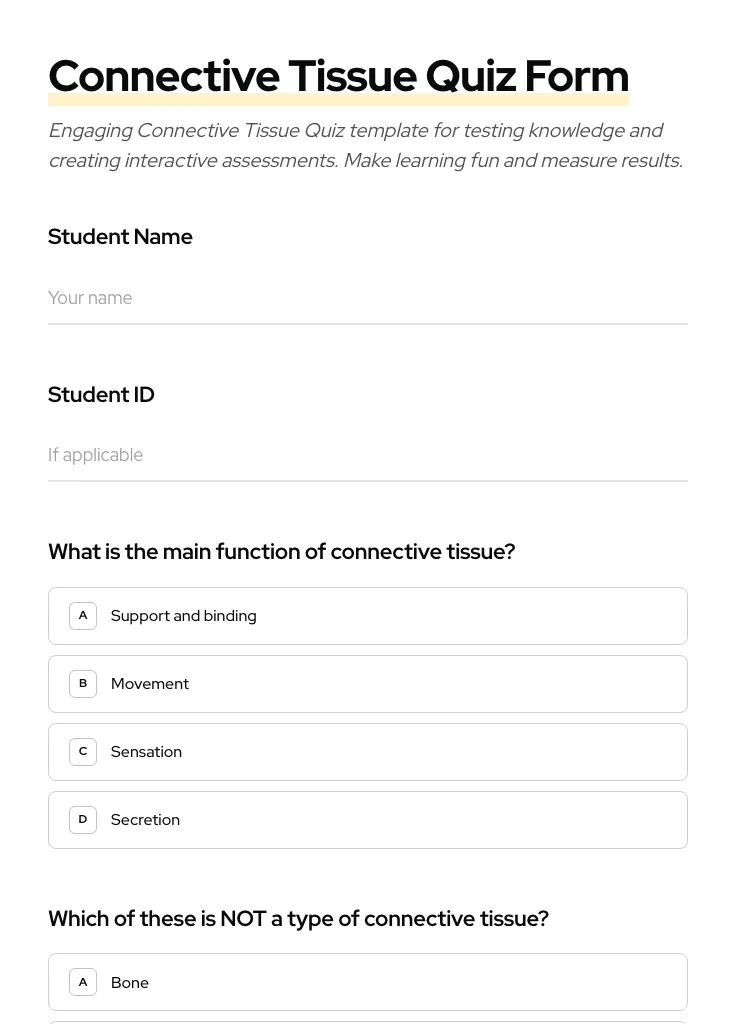Click the letter A badge next to Support
Image resolution: width=736 pixels, height=1024 pixels.
83,615
